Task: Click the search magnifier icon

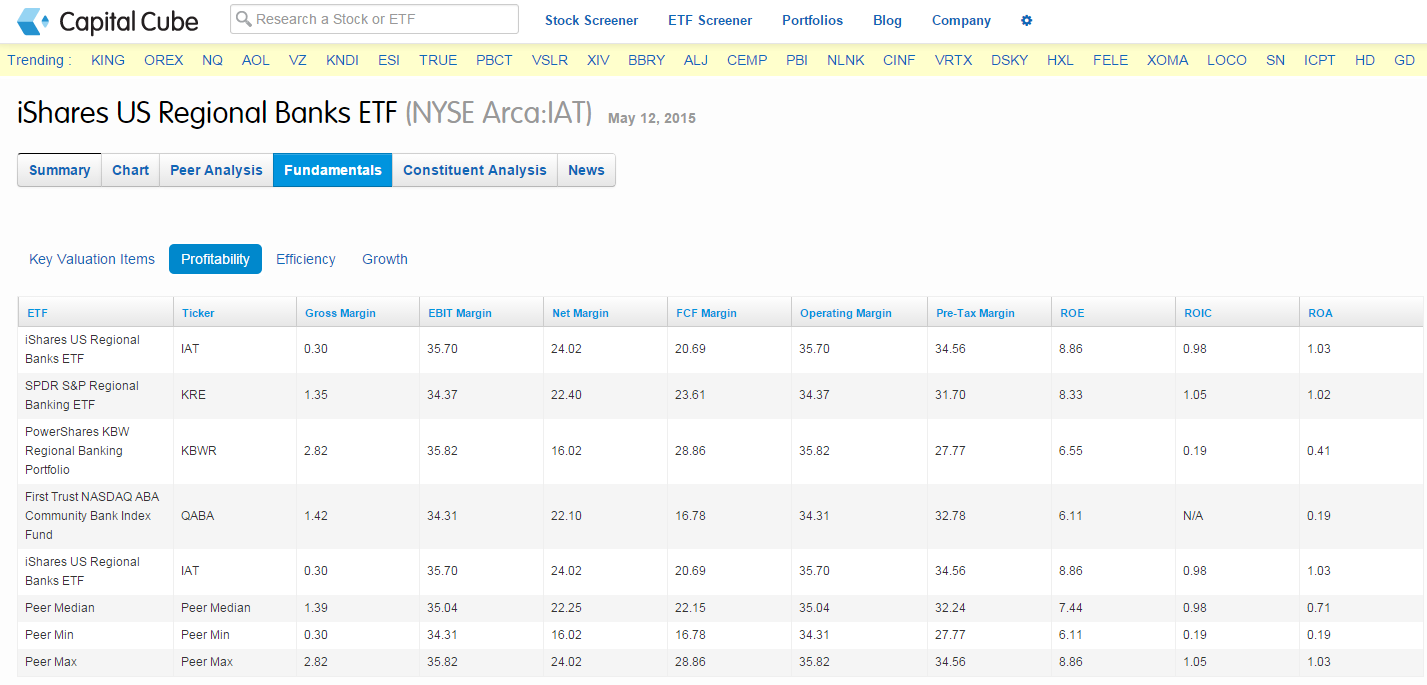Action: point(243,19)
